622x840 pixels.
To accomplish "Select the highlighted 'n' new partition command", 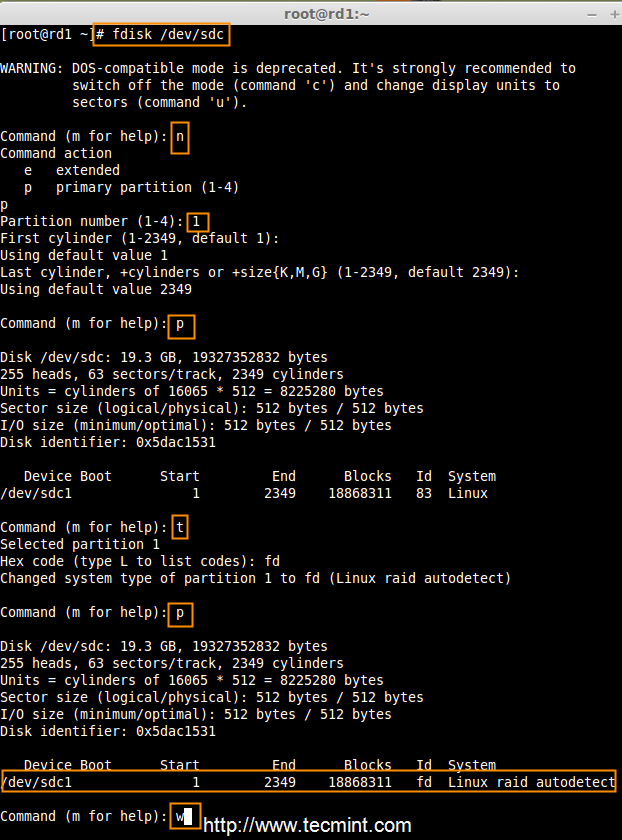I will click(x=179, y=136).
